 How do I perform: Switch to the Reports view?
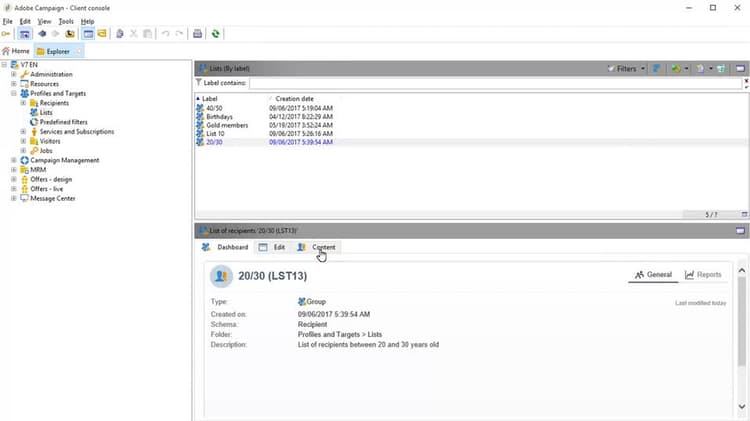[703, 275]
